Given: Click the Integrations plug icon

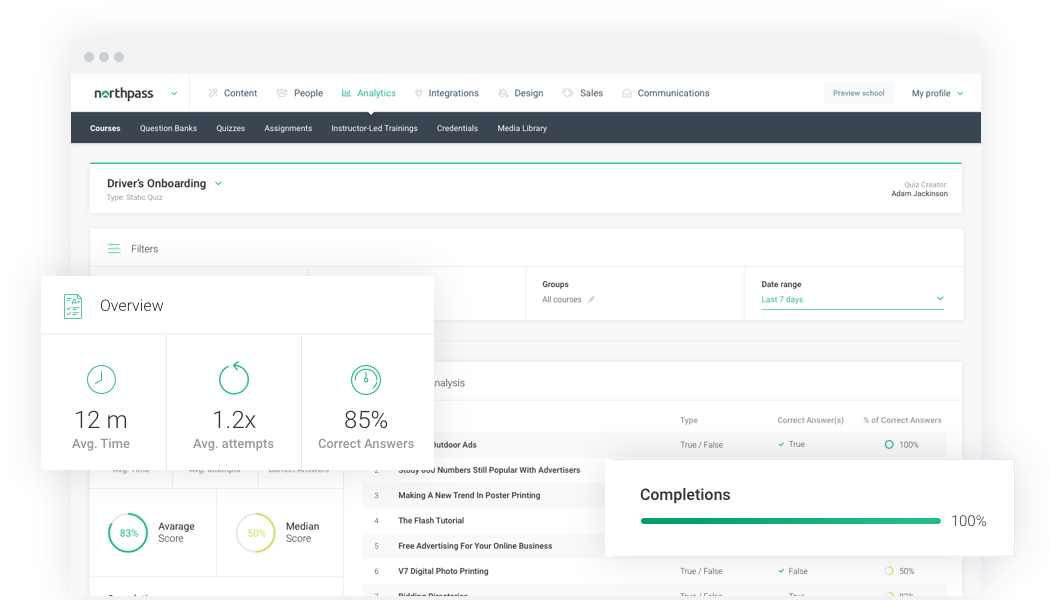Looking at the screenshot, I should tap(418, 93).
